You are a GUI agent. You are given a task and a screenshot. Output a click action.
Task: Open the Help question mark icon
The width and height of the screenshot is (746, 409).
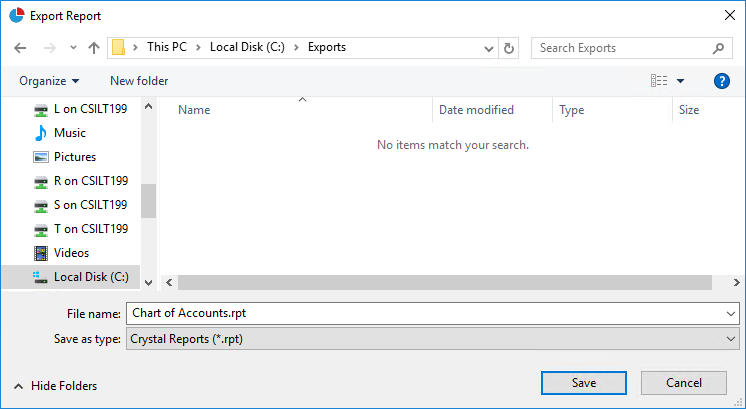pyautogui.click(x=721, y=81)
